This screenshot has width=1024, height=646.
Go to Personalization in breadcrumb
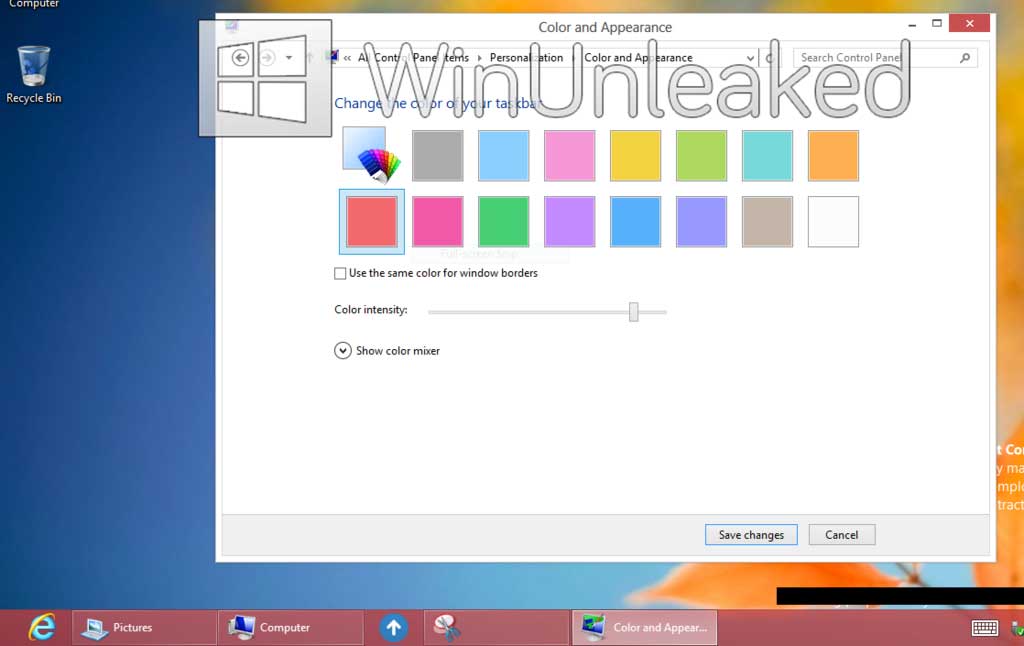click(526, 58)
